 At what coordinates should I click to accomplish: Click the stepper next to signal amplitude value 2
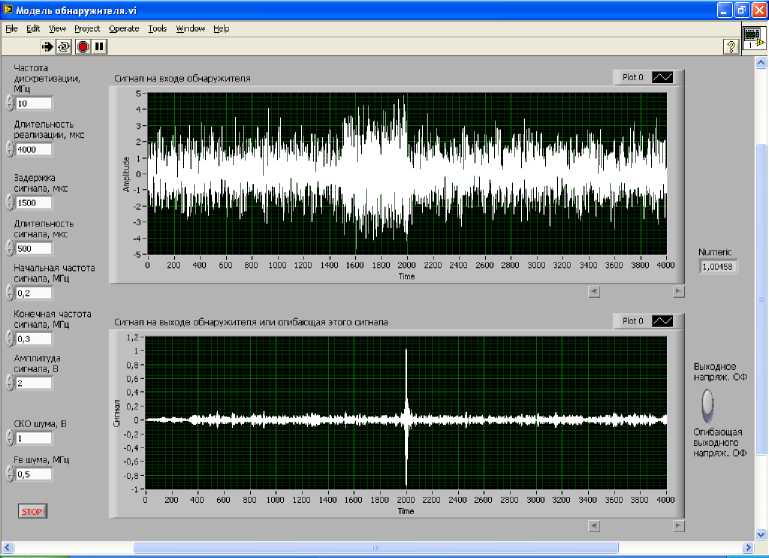[9, 382]
